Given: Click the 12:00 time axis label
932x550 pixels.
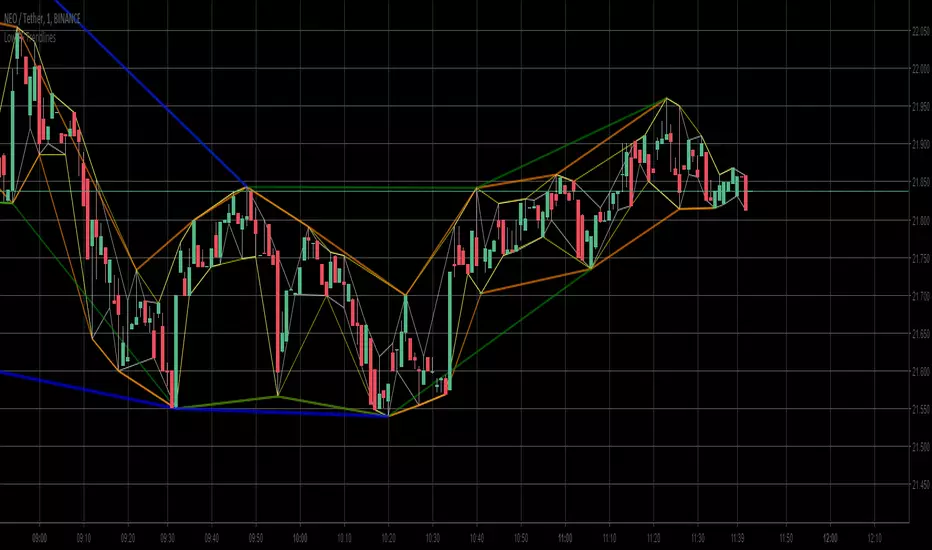Looking at the screenshot, I should [830, 538].
